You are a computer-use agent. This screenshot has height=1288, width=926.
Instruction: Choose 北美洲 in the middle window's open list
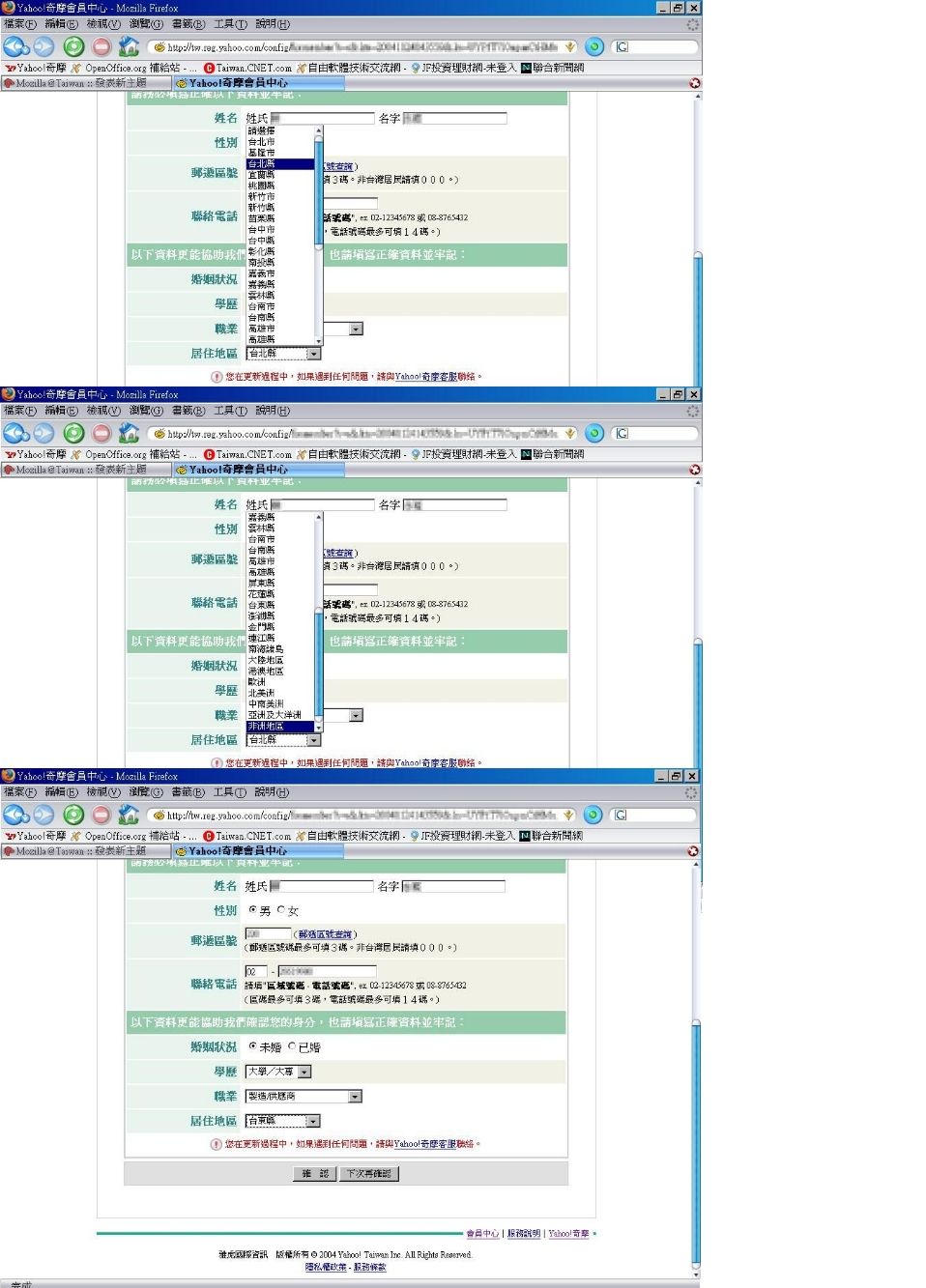pos(279,693)
